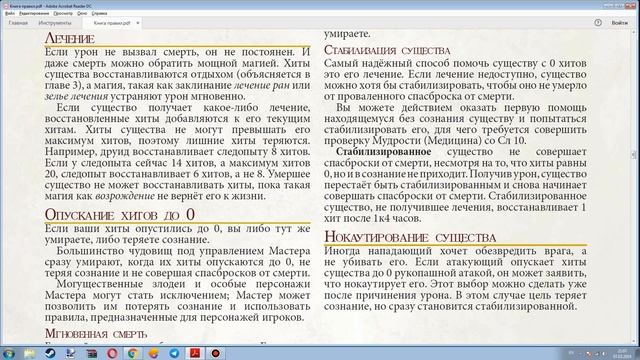Open the Редактирование menu
The width and height of the screenshot is (640, 360).
pos(34,13)
